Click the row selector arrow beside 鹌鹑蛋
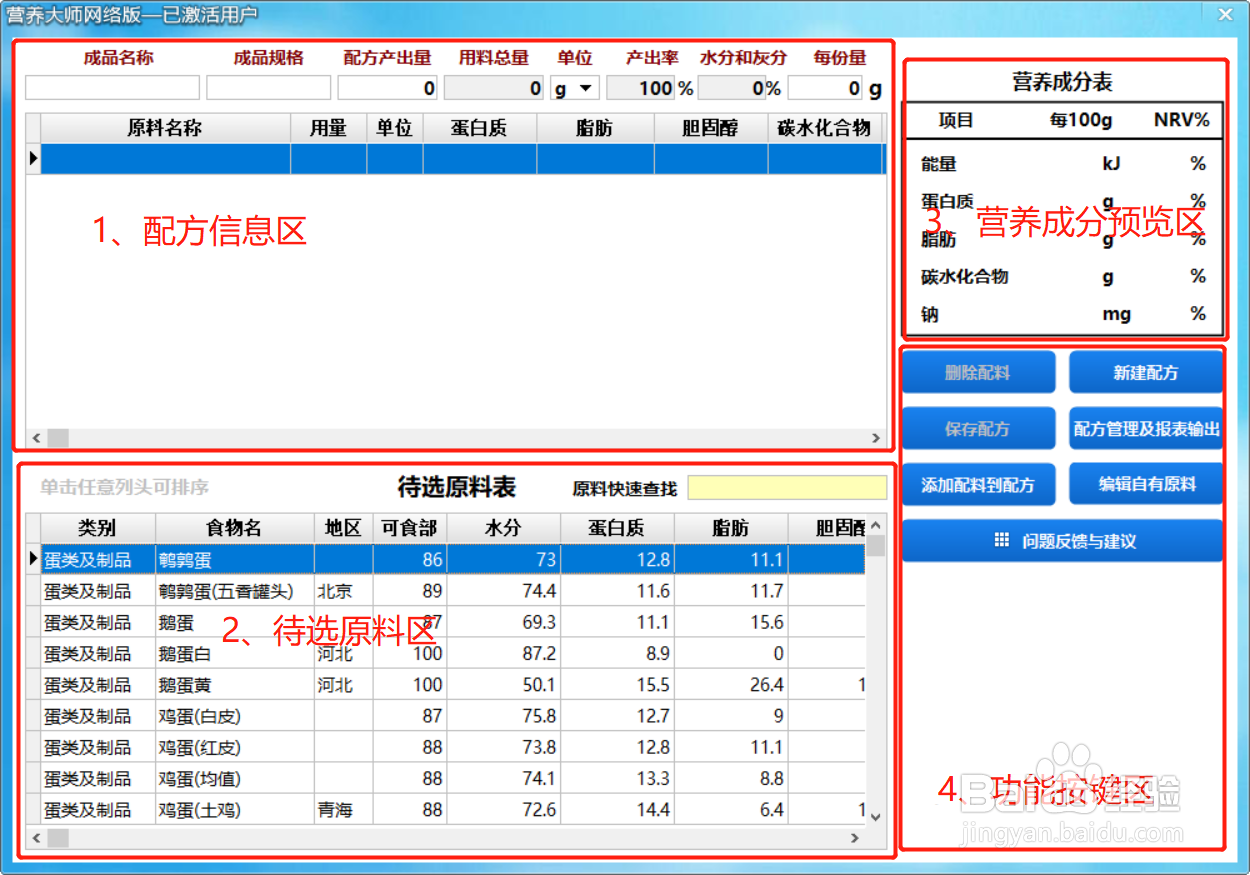The image size is (1250, 875). point(33,559)
